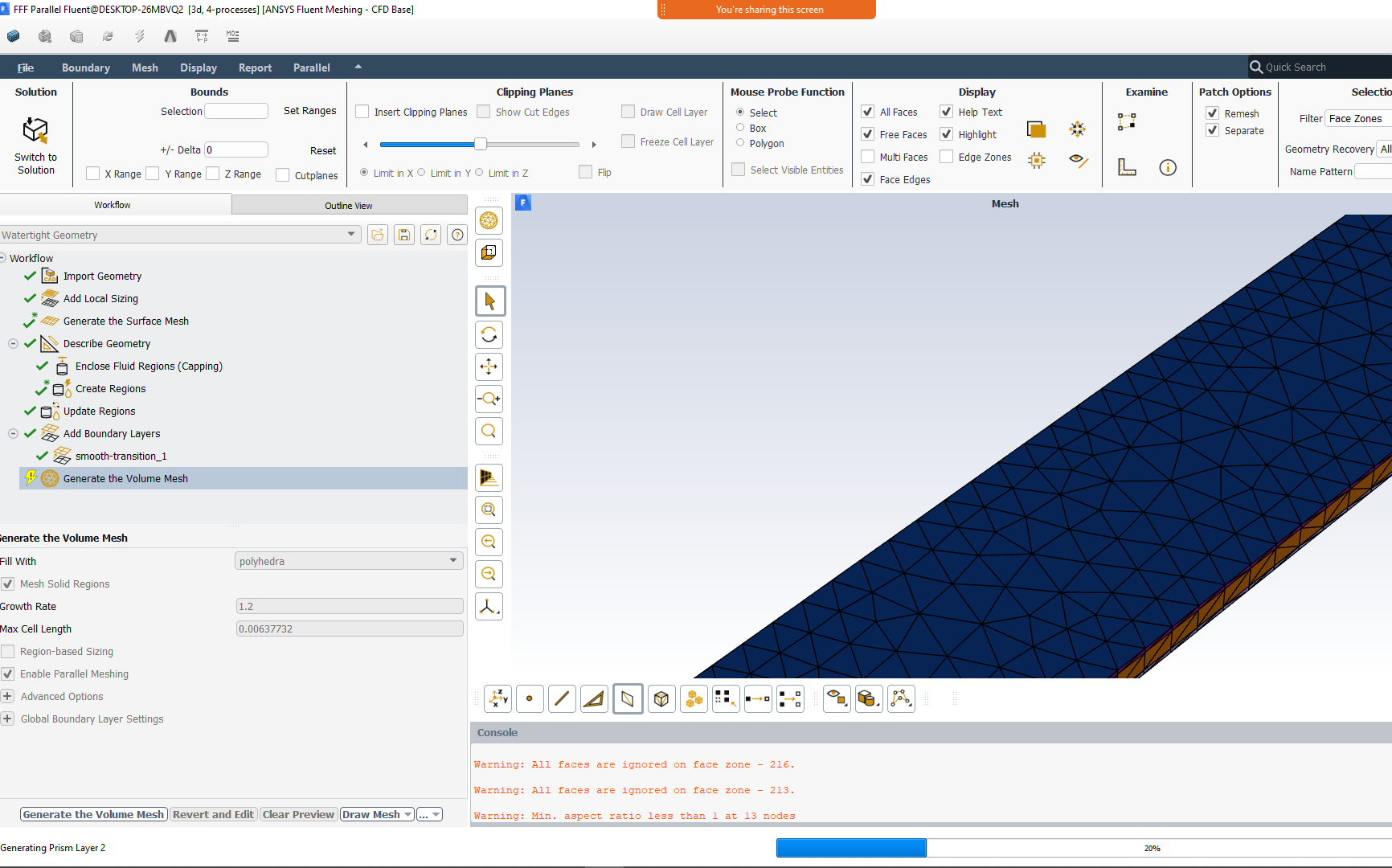Click the clipping slider right arrow
This screenshot has height=868, width=1392.
[x=594, y=145]
